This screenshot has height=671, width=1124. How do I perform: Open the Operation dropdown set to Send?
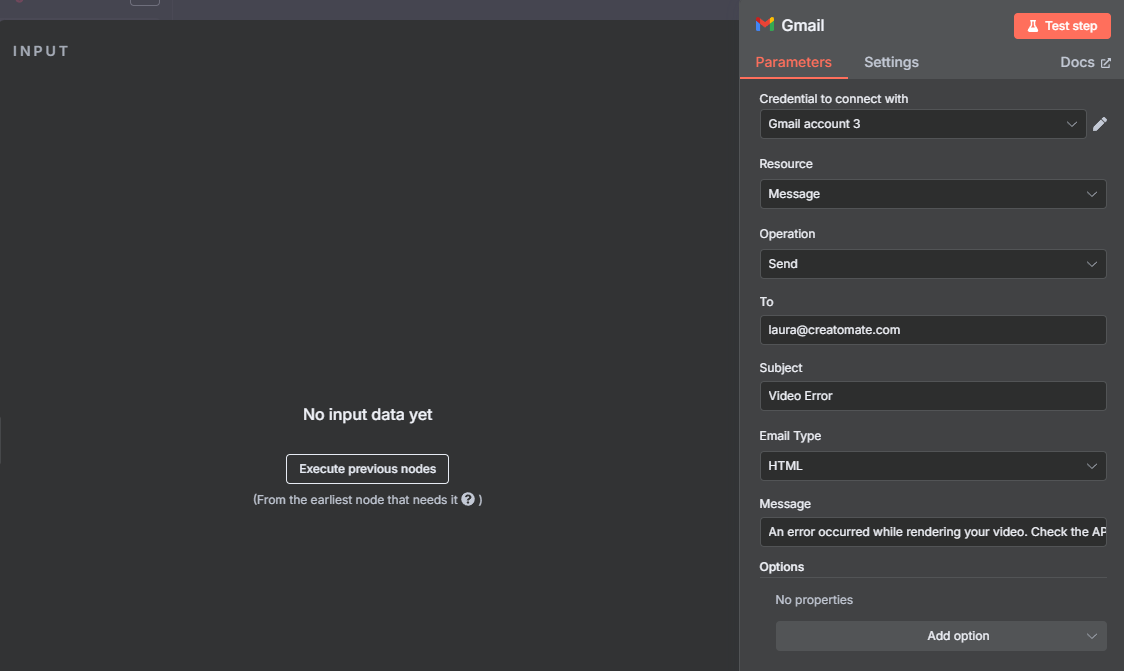(x=932, y=264)
